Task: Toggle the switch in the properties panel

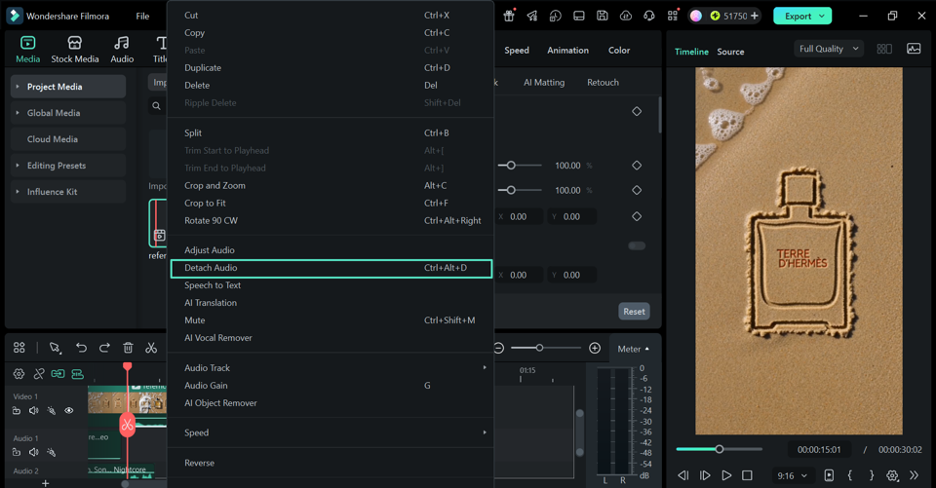Action: click(x=636, y=246)
